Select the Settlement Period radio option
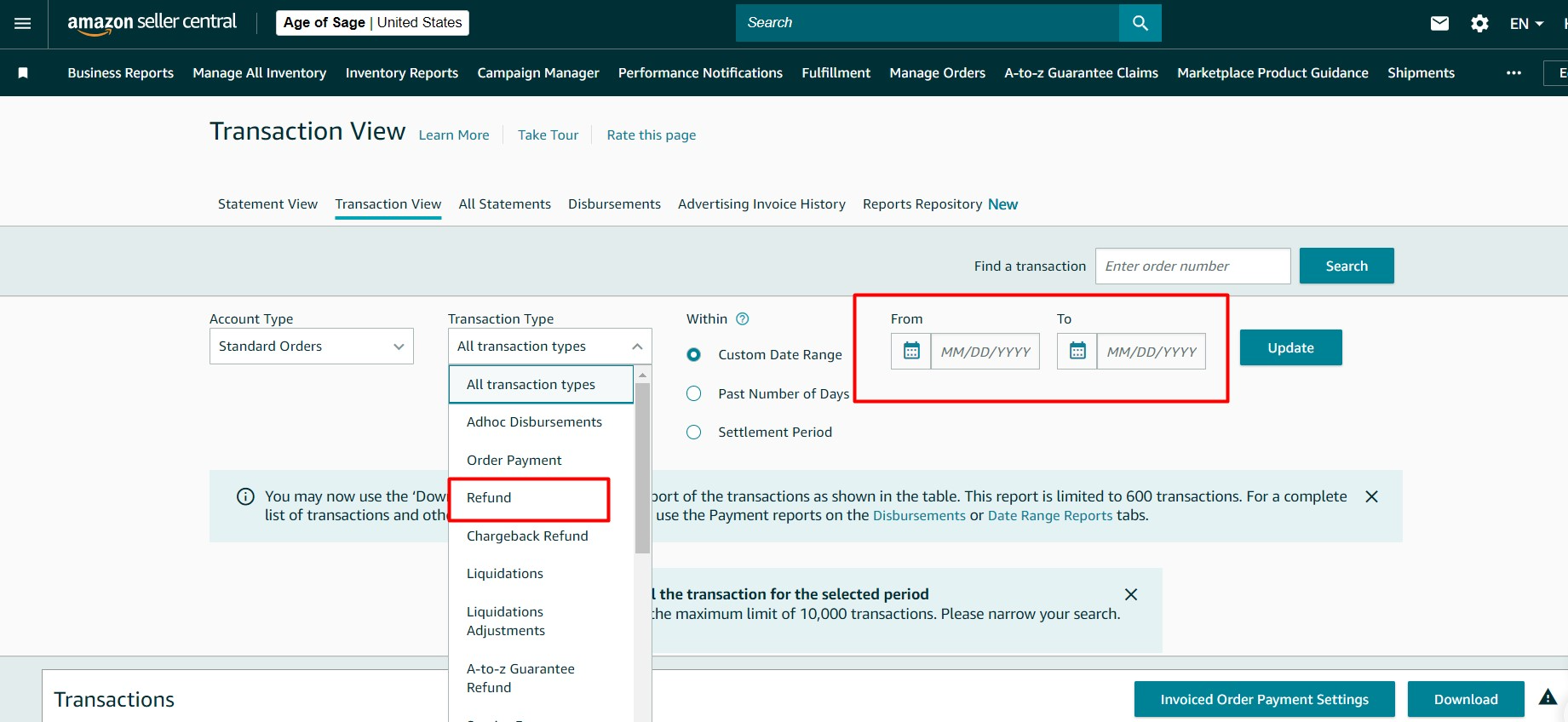 [694, 433]
